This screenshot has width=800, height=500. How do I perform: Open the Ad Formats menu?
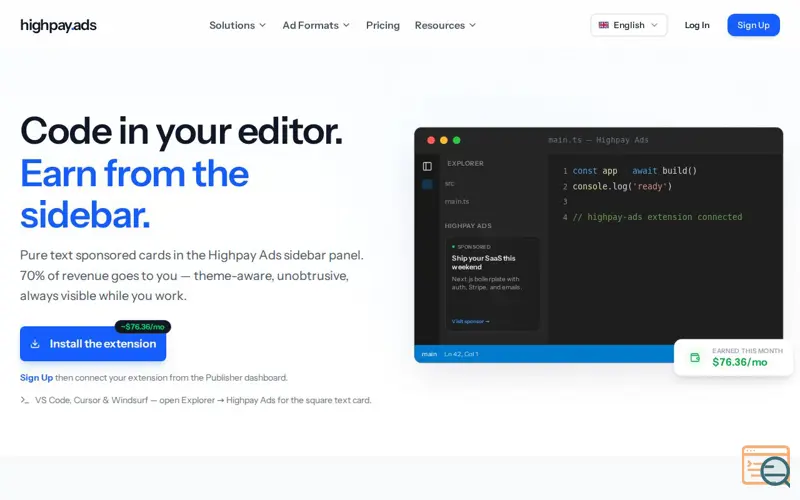coord(316,25)
